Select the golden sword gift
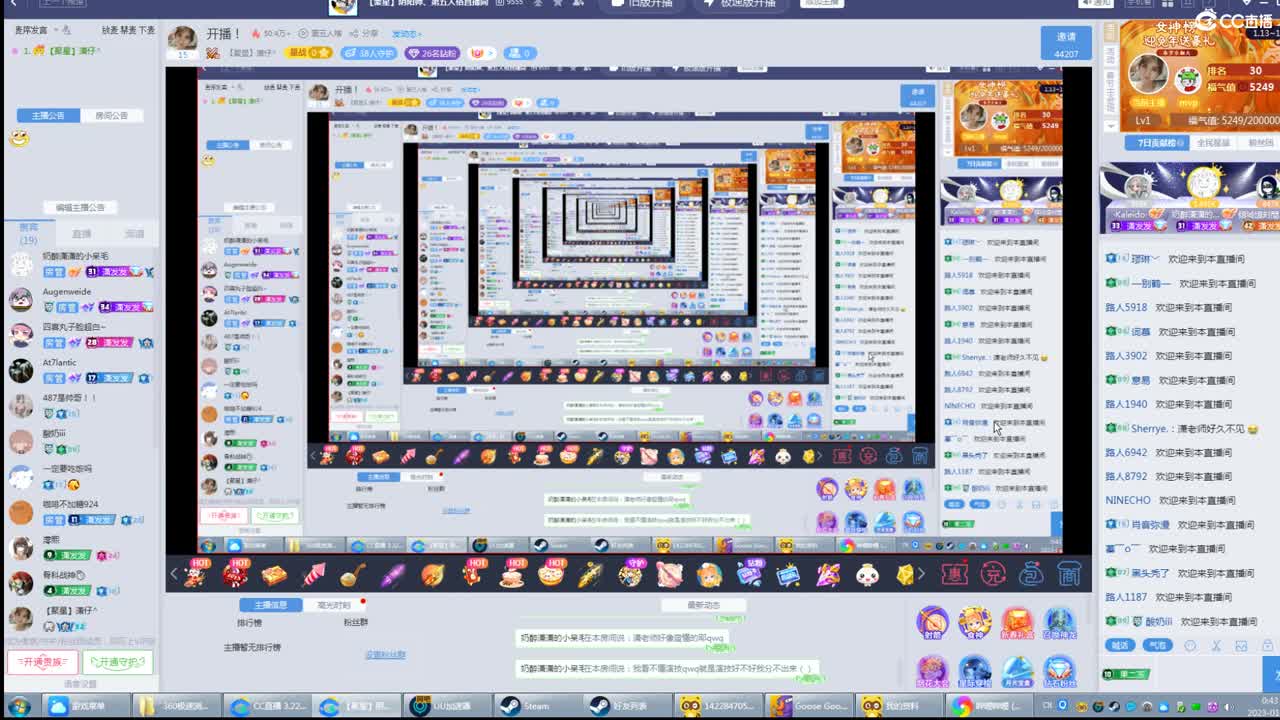The height and width of the screenshot is (720, 1280). click(x=591, y=574)
